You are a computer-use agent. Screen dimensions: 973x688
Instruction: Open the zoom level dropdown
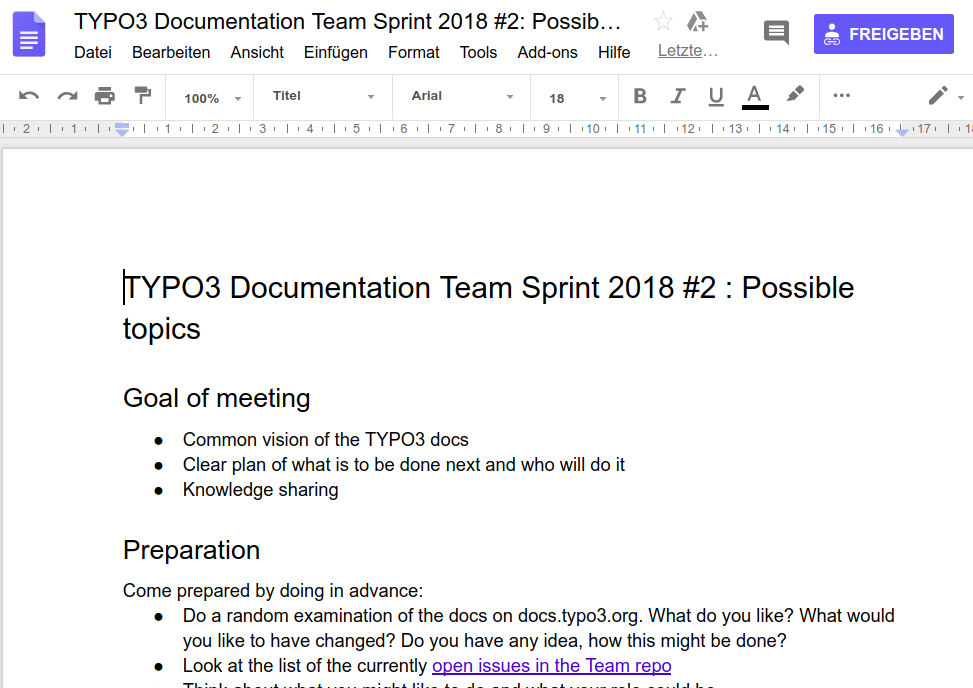tap(212, 98)
